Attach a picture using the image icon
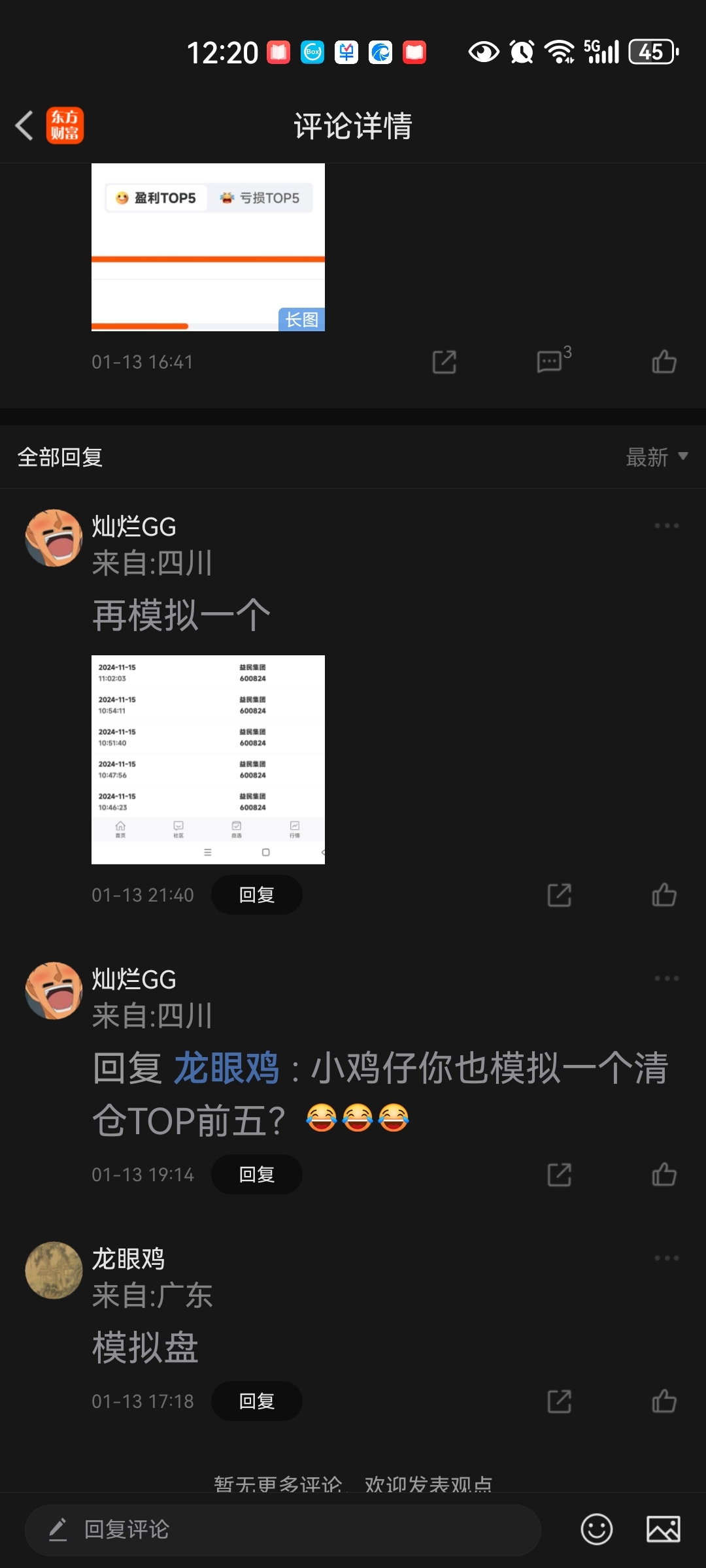 (664, 1529)
